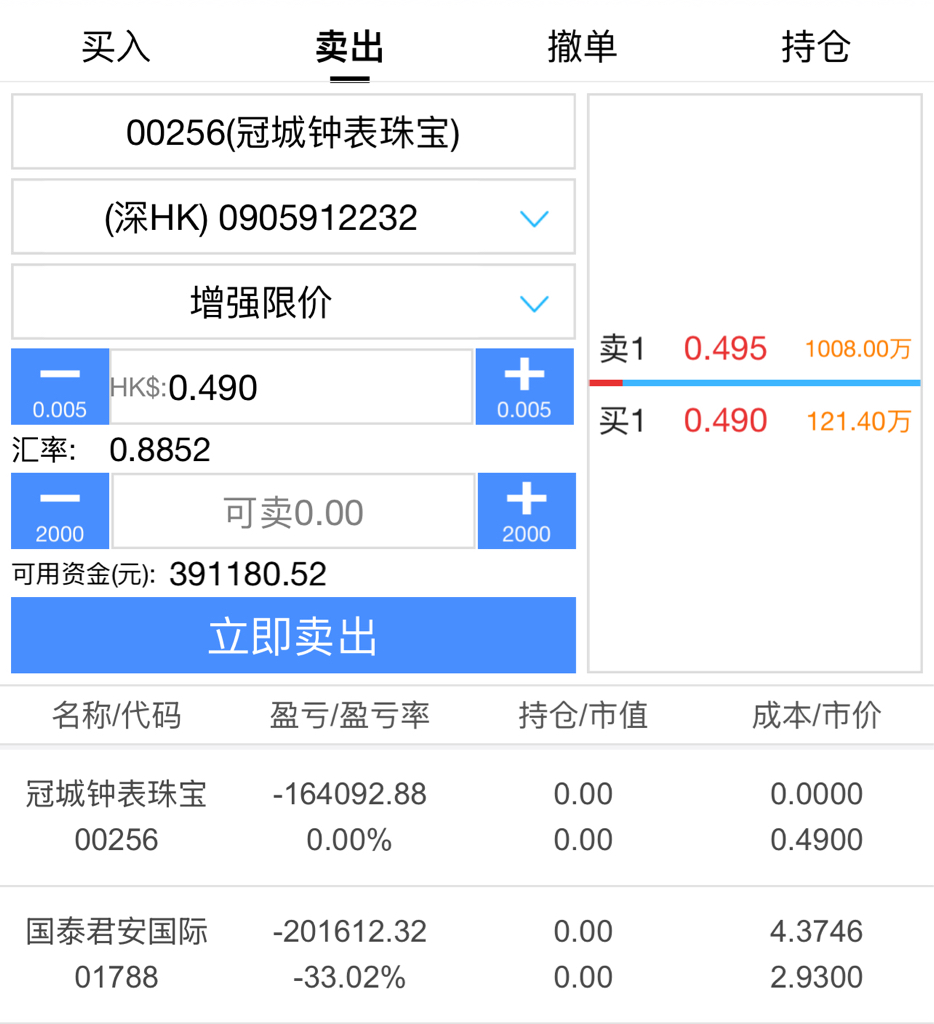Increase price by 0.005 with plus button
This screenshot has height=1024, width=934.
[524, 387]
